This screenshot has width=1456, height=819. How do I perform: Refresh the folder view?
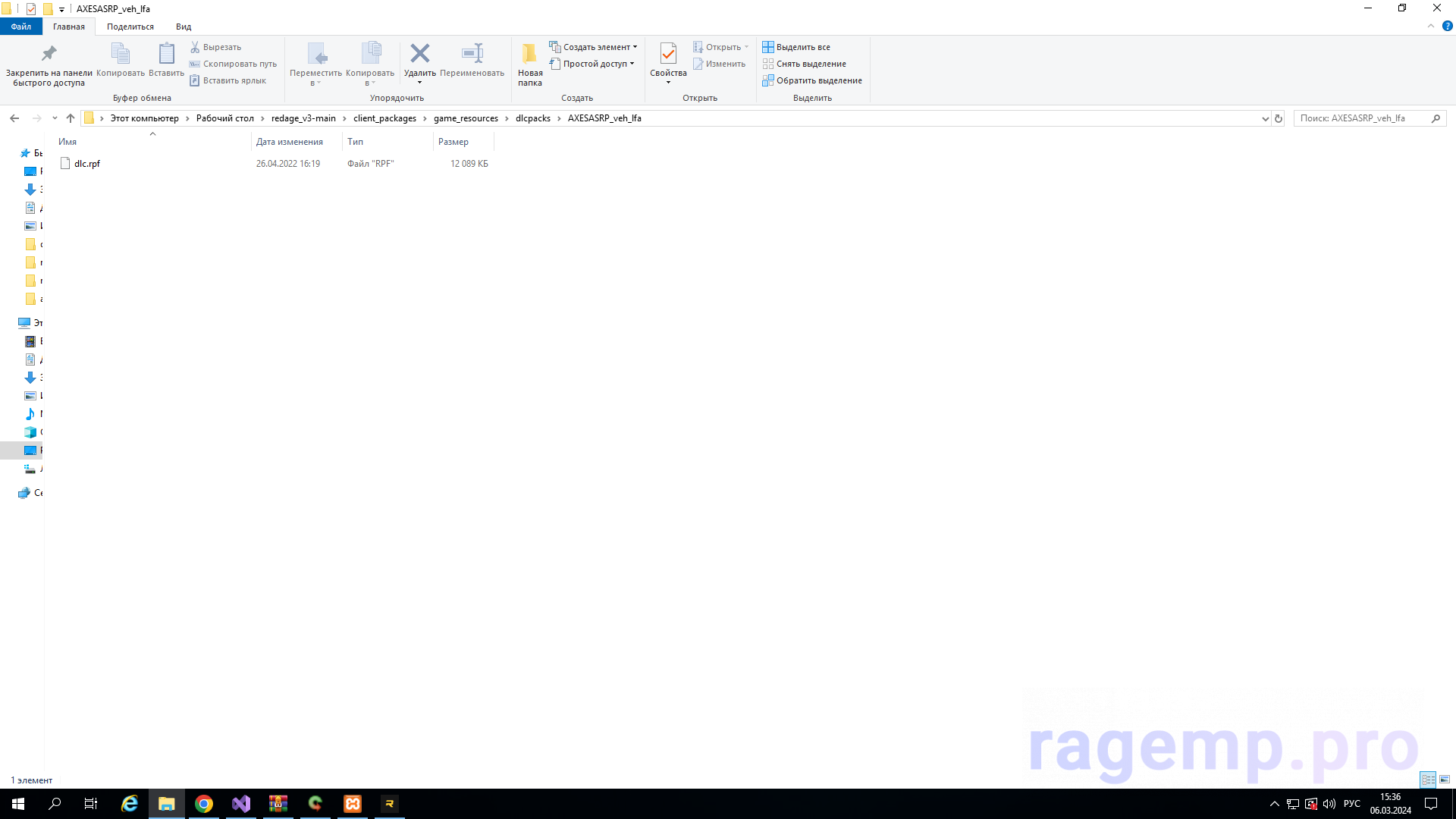tap(1279, 118)
